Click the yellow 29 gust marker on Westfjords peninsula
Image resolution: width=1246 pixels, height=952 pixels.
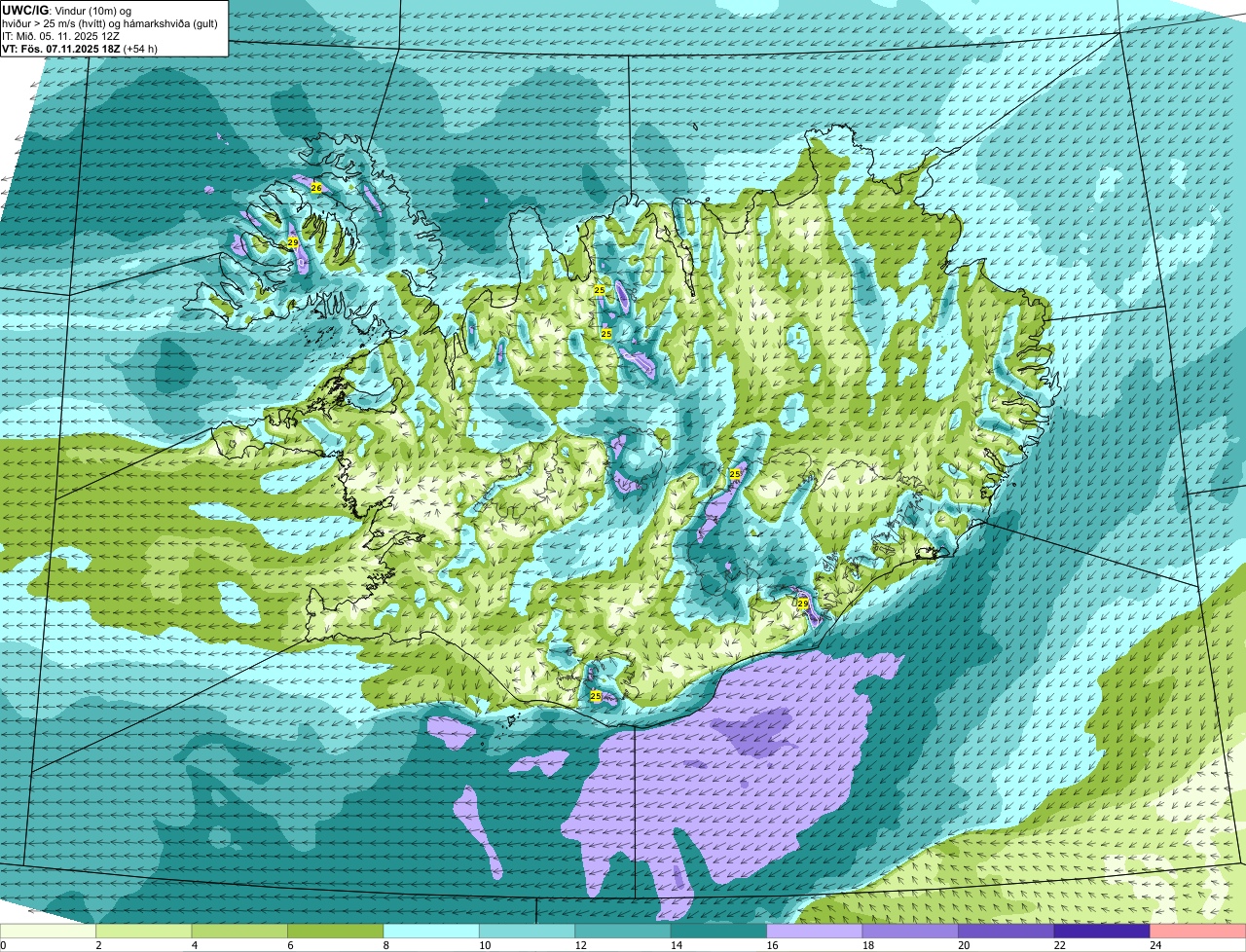click(x=292, y=242)
